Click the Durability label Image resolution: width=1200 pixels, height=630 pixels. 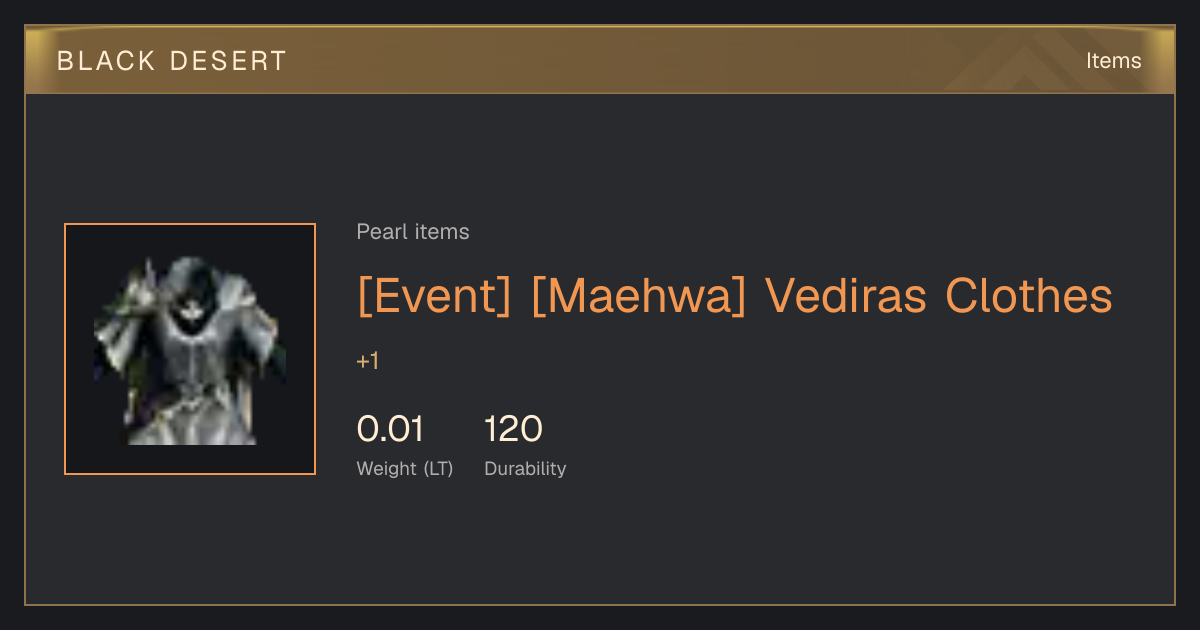click(x=525, y=468)
